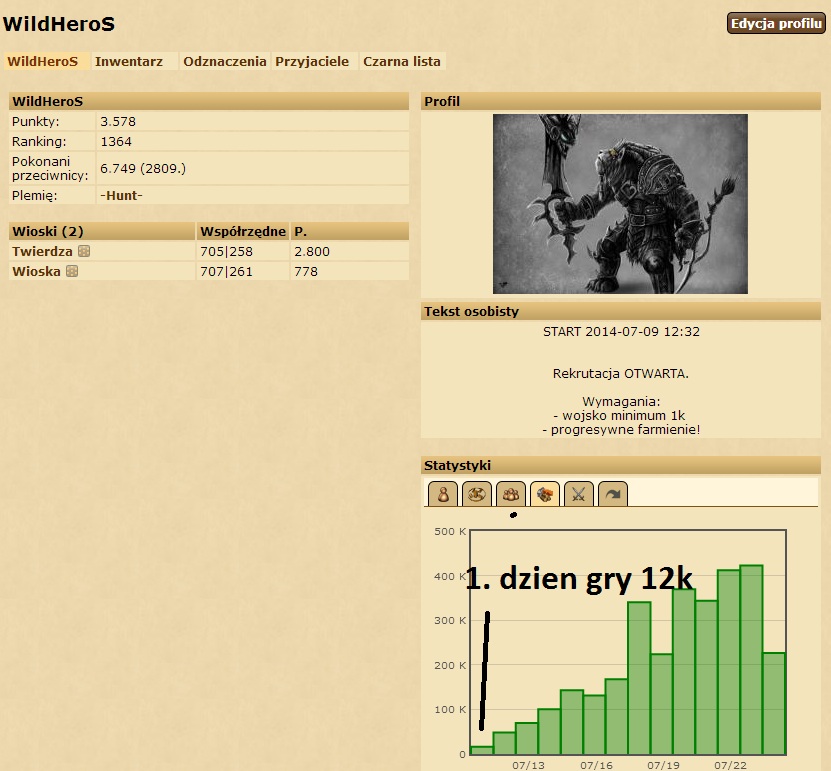Click the Punkty: label
This screenshot has height=771, width=831.
point(36,121)
